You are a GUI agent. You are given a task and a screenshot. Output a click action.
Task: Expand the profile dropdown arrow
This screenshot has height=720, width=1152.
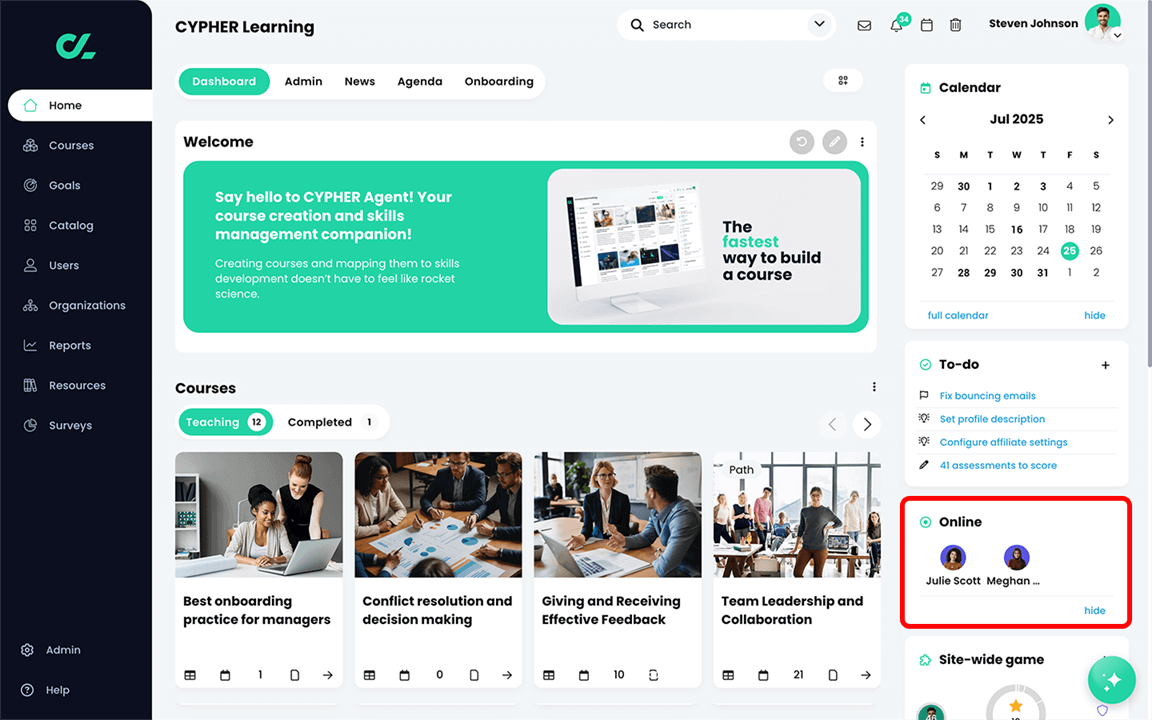coord(1117,35)
